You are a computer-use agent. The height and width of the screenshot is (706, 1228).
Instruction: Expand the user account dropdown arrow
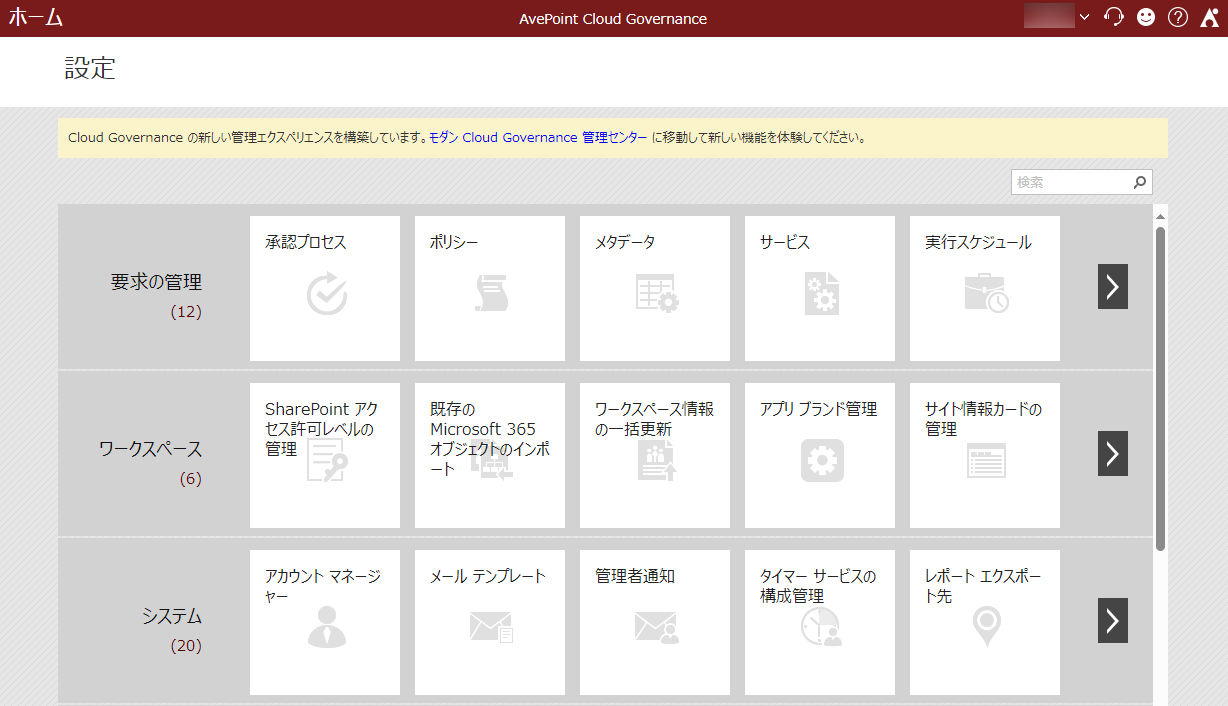point(1085,17)
